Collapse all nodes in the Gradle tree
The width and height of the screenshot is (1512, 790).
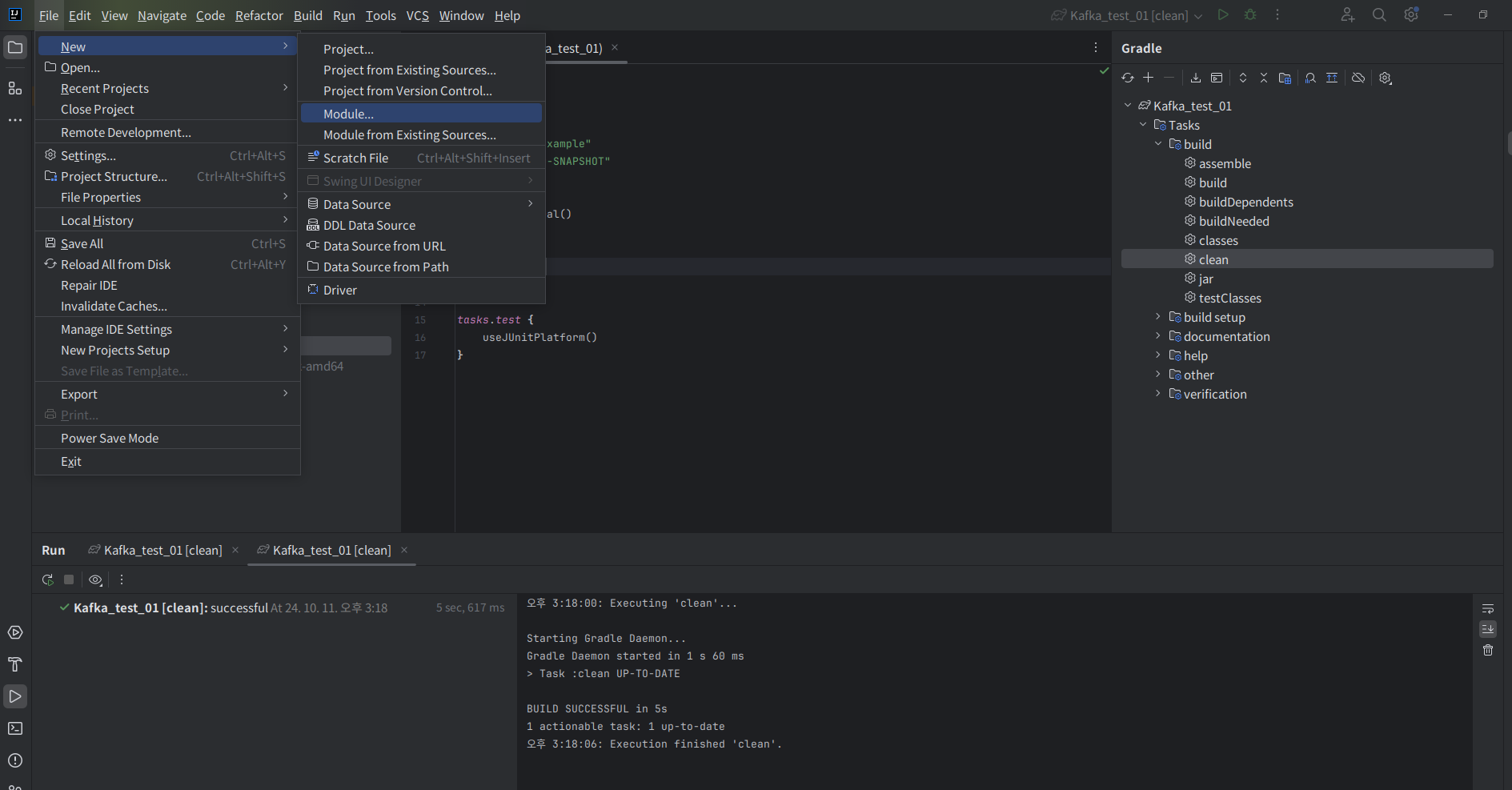1264,78
